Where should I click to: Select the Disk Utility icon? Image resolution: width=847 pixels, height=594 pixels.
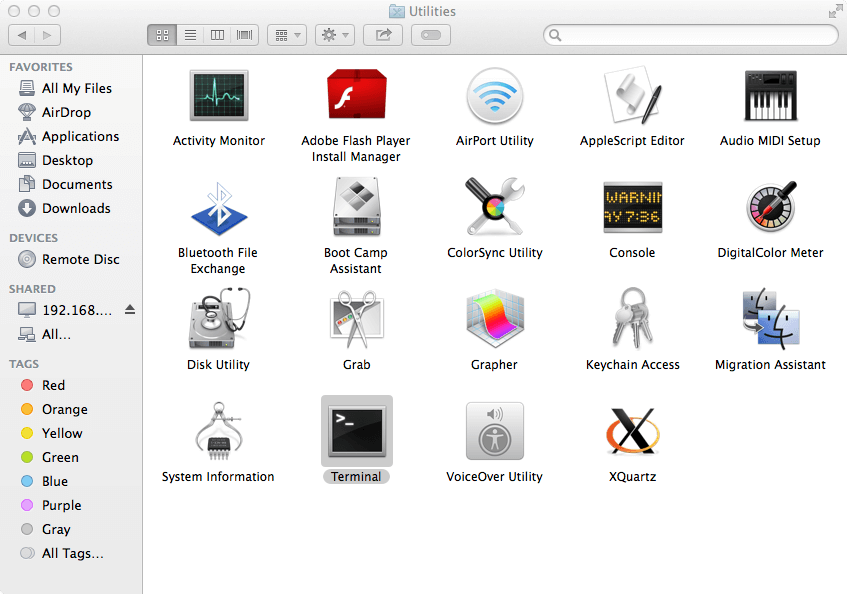pyautogui.click(x=219, y=319)
